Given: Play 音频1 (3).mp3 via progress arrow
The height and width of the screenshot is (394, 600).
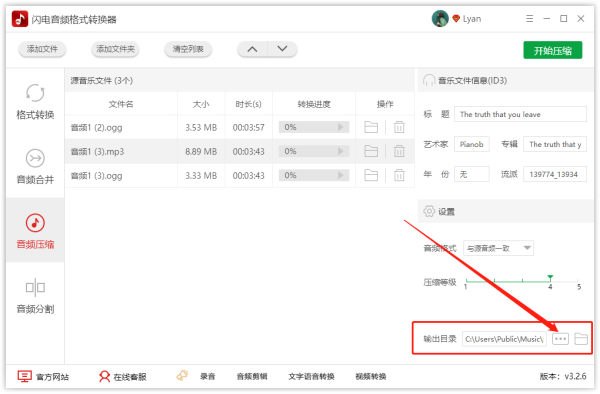Looking at the screenshot, I should (341, 151).
